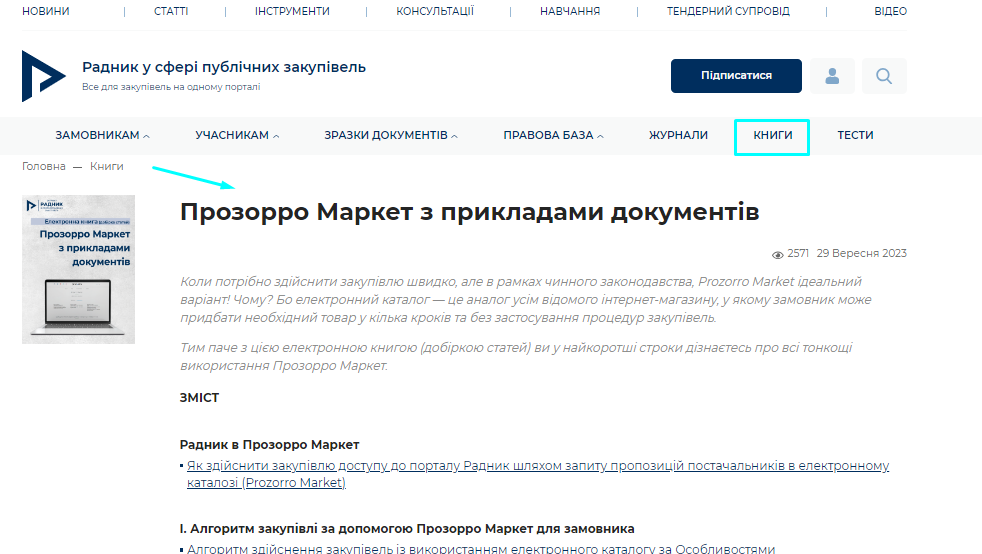Click the Radnyk portal logo icon

(43, 76)
